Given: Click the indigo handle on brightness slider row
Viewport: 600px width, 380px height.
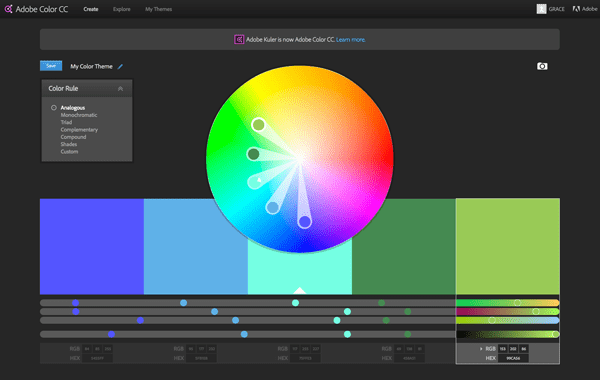Looking at the screenshot, I should coord(111,334).
